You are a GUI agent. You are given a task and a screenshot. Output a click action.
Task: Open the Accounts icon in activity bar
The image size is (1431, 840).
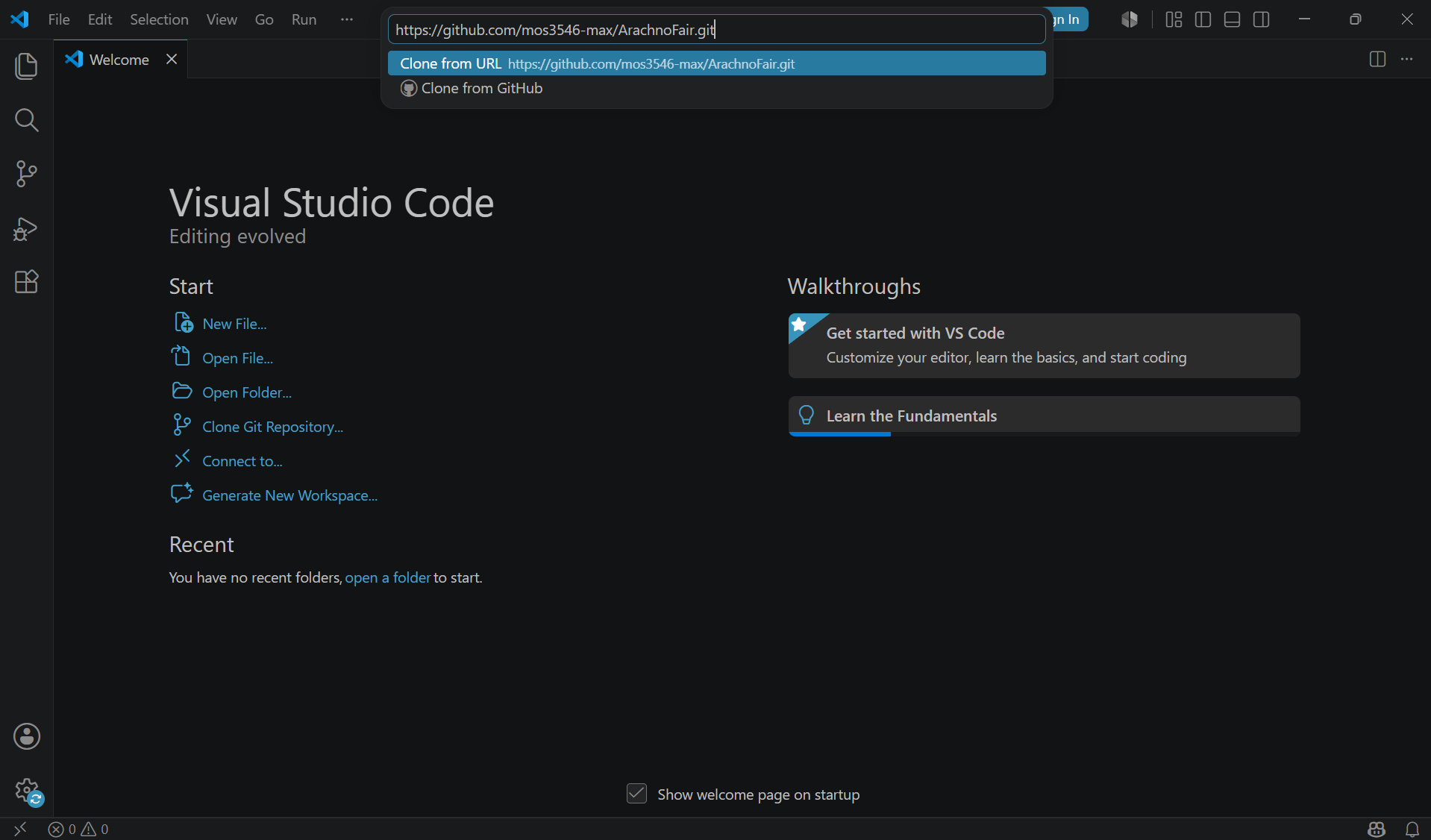pyautogui.click(x=27, y=736)
